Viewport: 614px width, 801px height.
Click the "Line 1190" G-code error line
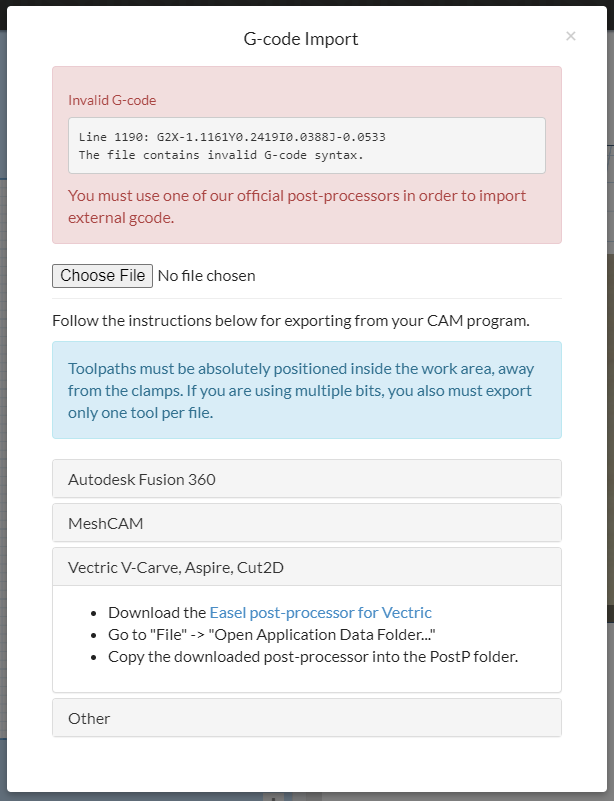(232, 137)
